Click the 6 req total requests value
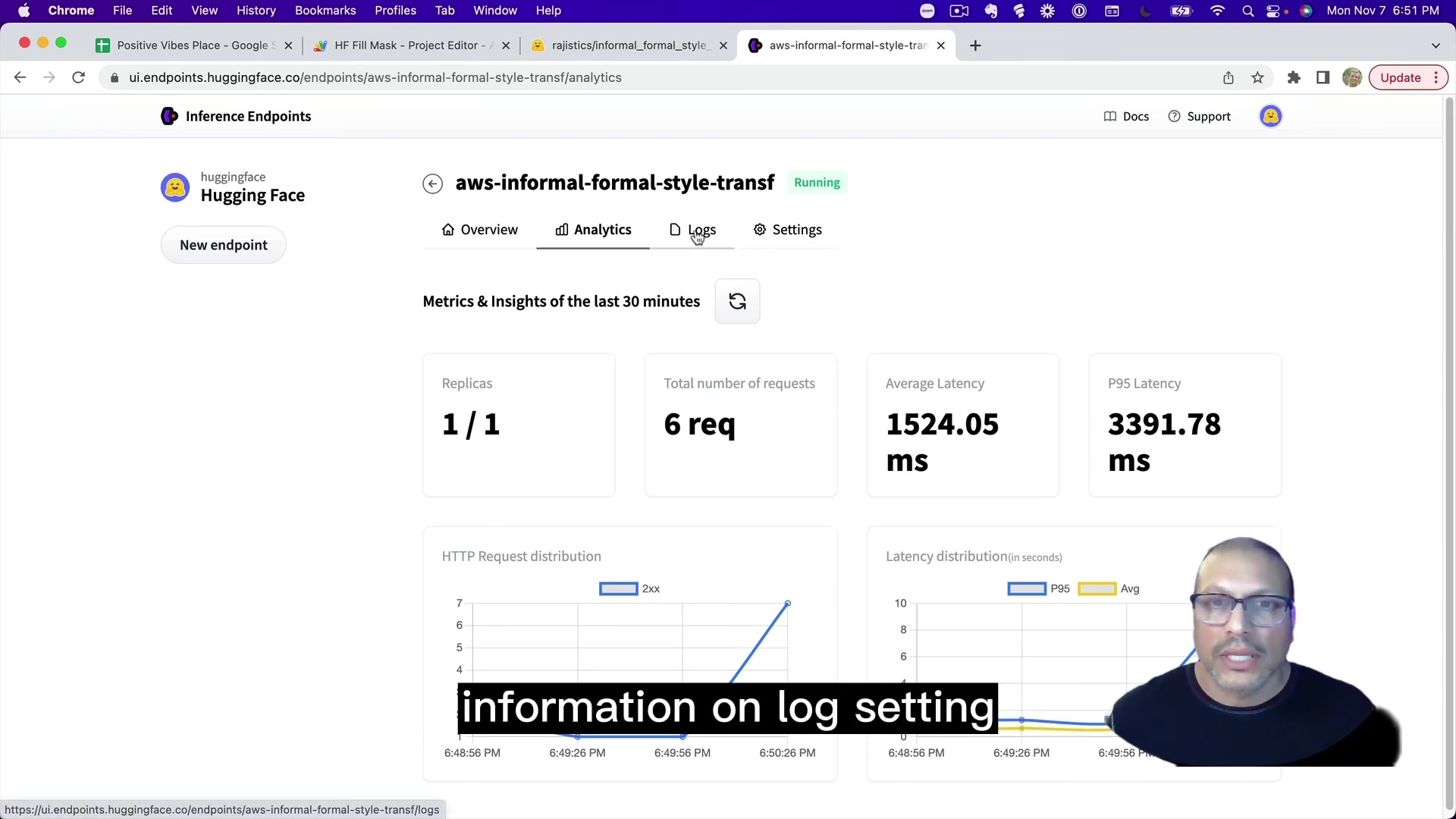Screen dimensions: 1456x819 [699, 424]
